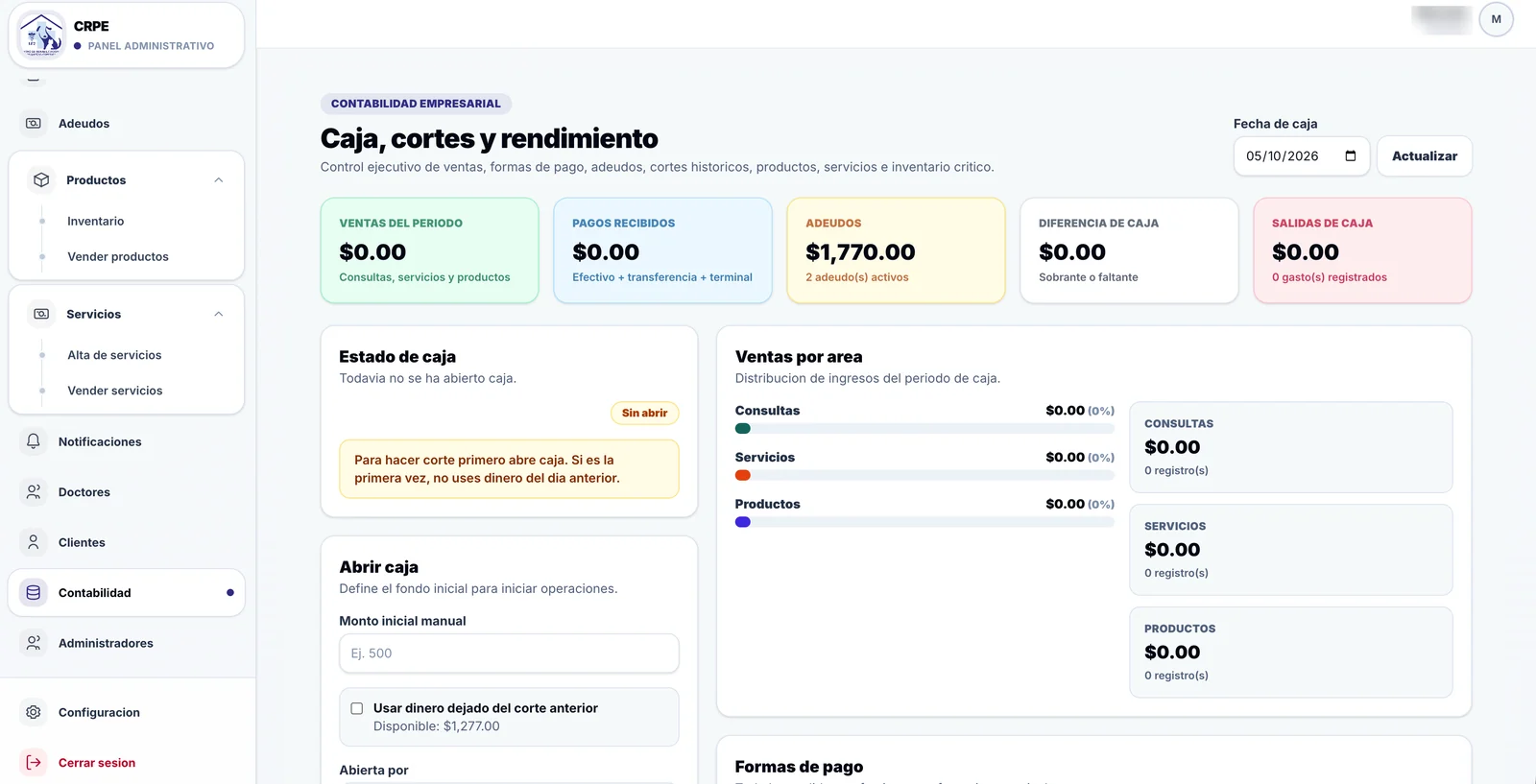Image resolution: width=1536 pixels, height=784 pixels.
Task: Click the Productos progress bar in Ventas por area
Action: [924, 522]
